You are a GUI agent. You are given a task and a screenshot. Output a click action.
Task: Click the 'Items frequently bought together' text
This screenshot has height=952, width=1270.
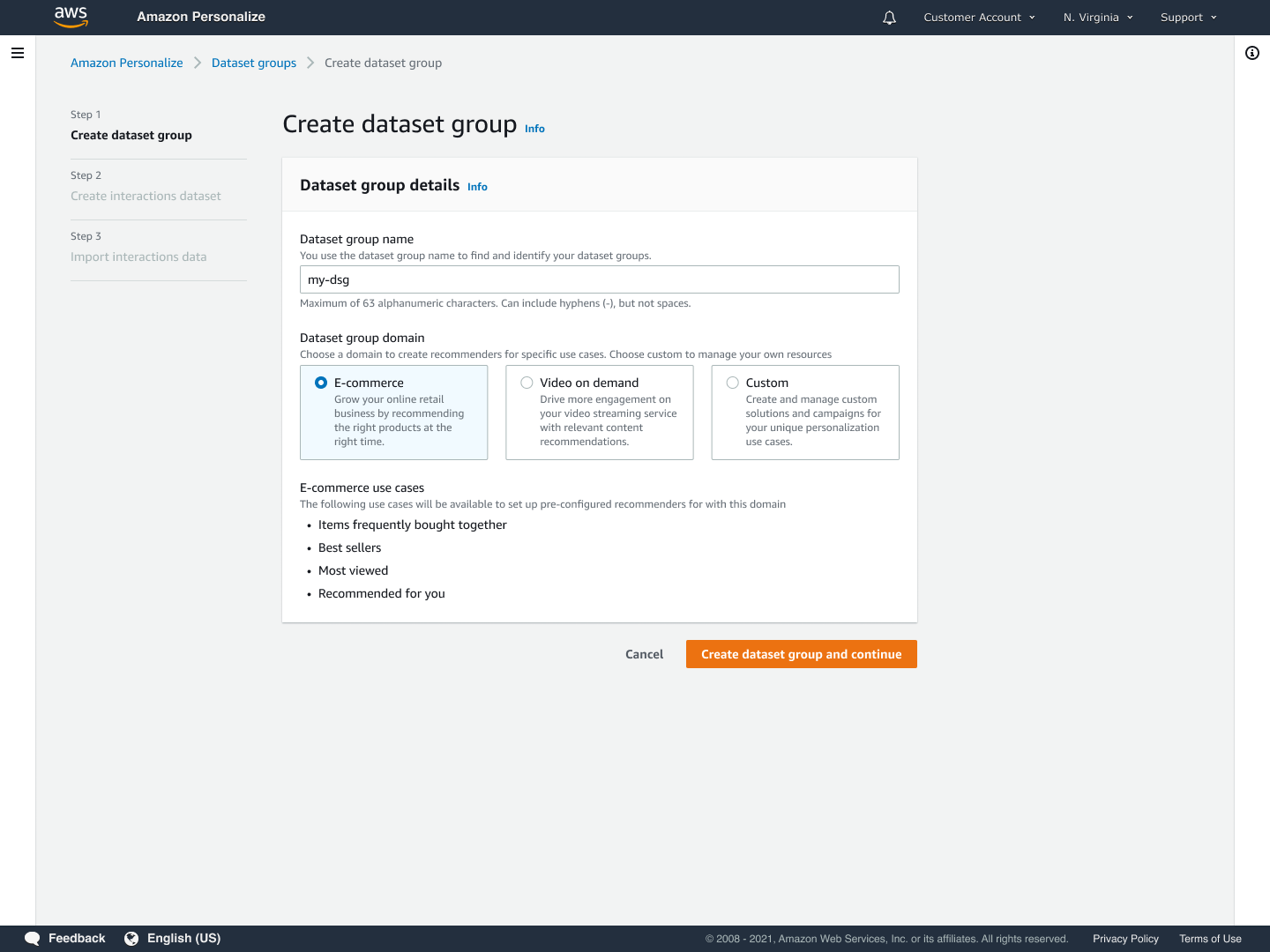click(413, 524)
